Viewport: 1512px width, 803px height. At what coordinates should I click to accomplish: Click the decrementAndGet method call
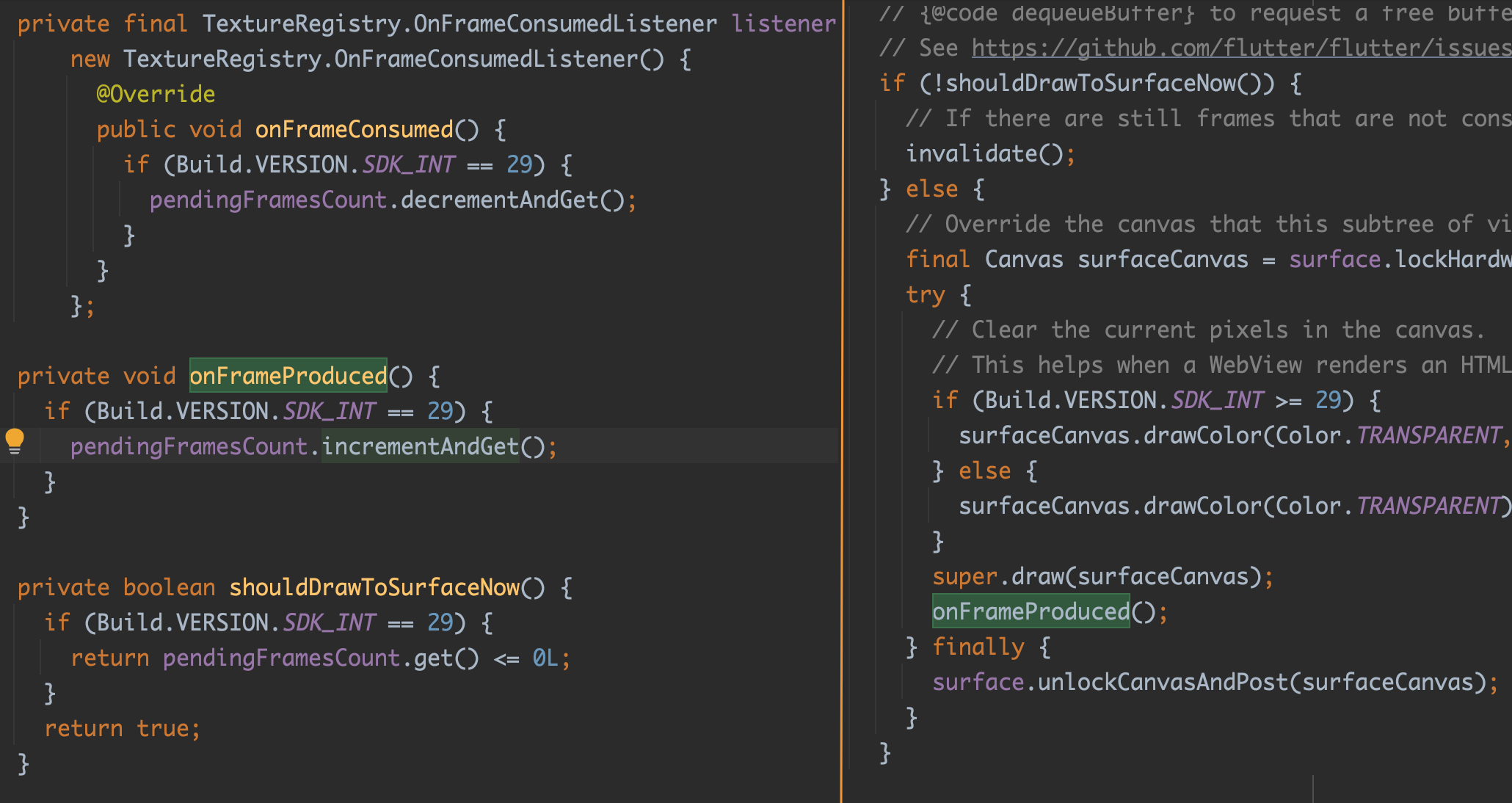(499, 200)
